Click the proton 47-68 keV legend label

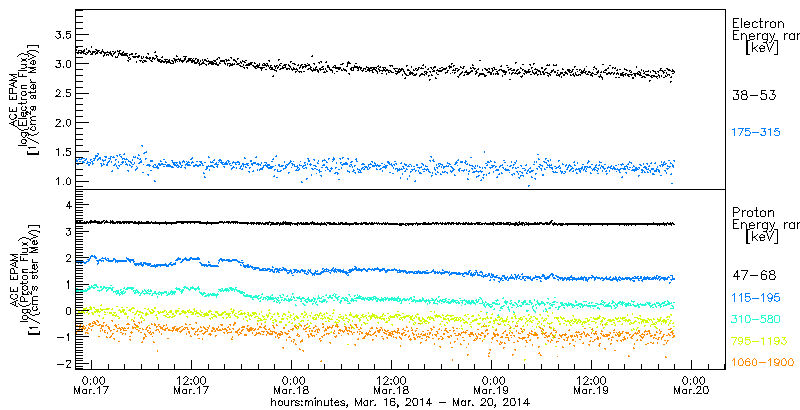pos(754,275)
